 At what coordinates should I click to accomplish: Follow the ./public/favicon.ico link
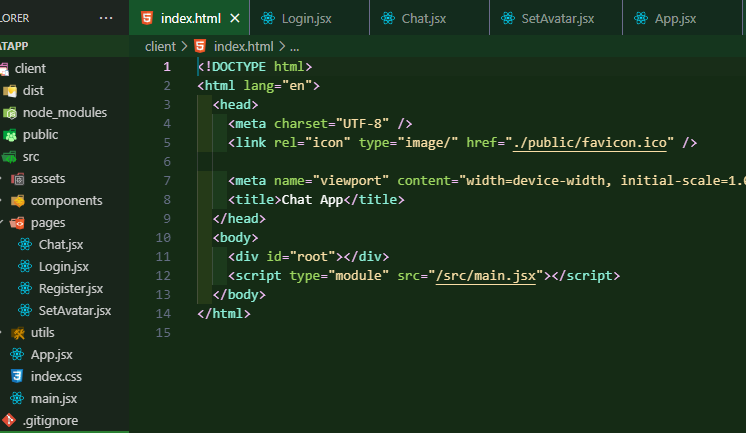[x=589, y=143]
